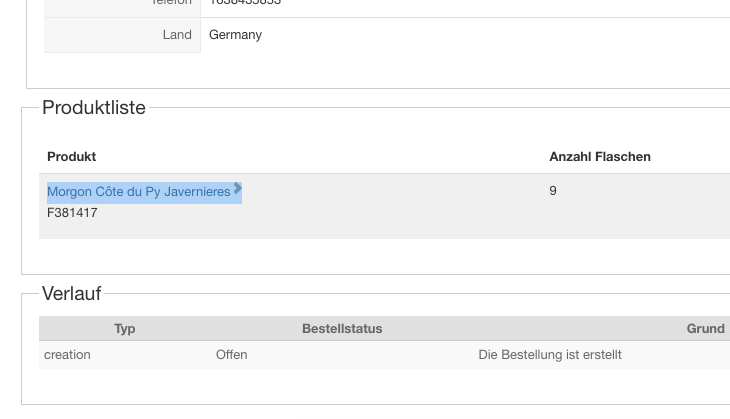This screenshot has width=730, height=419.
Task: Click the Produktliste section heading
Action: coord(94,107)
